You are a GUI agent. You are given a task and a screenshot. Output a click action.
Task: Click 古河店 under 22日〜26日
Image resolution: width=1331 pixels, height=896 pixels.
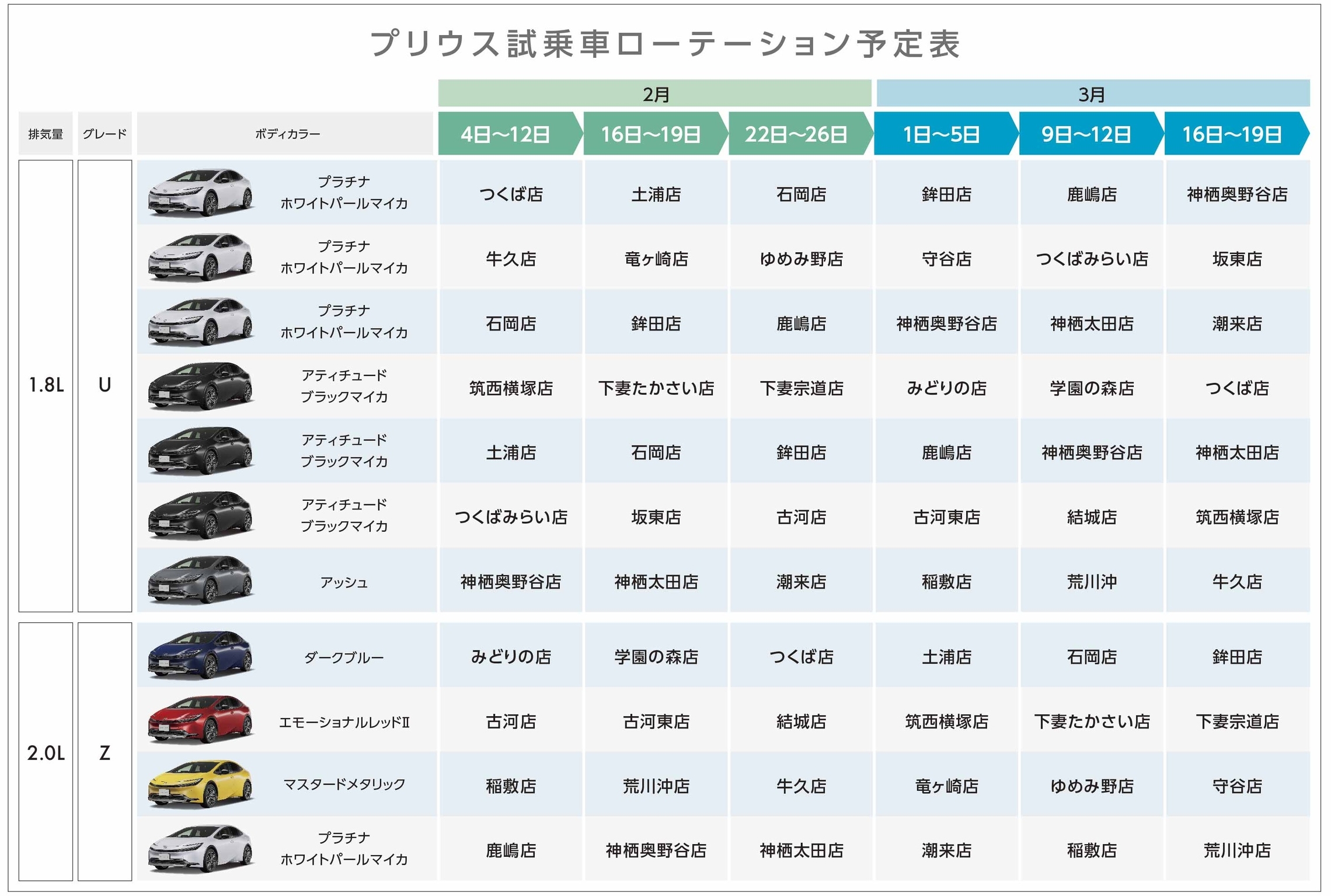tap(801, 517)
